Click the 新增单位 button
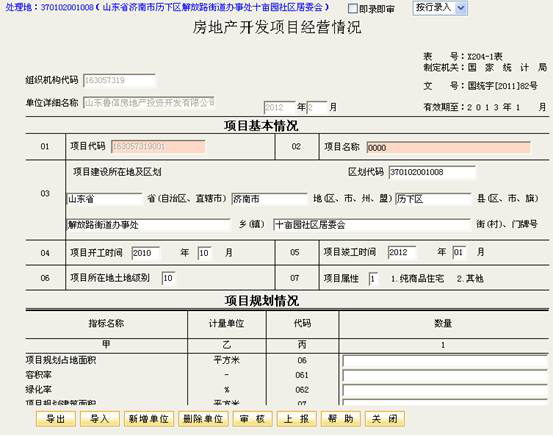This screenshot has width=553, height=436. pos(148,419)
